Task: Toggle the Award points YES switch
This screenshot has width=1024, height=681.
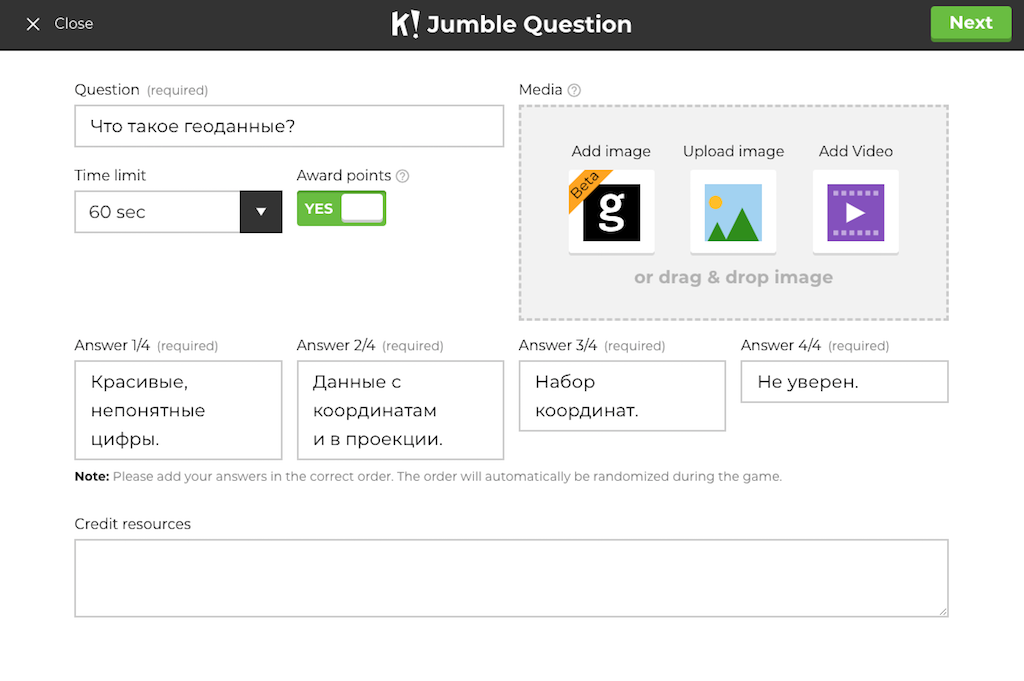Action: 341,208
